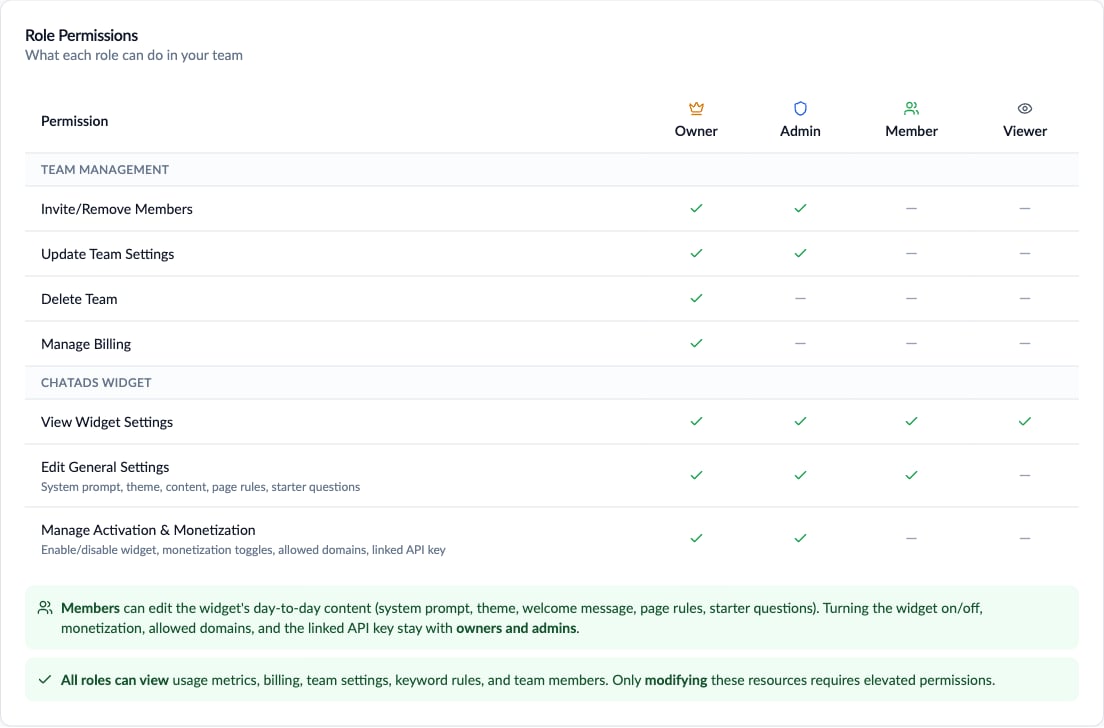Click Member dash for Invite/Remove Members

tap(911, 208)
